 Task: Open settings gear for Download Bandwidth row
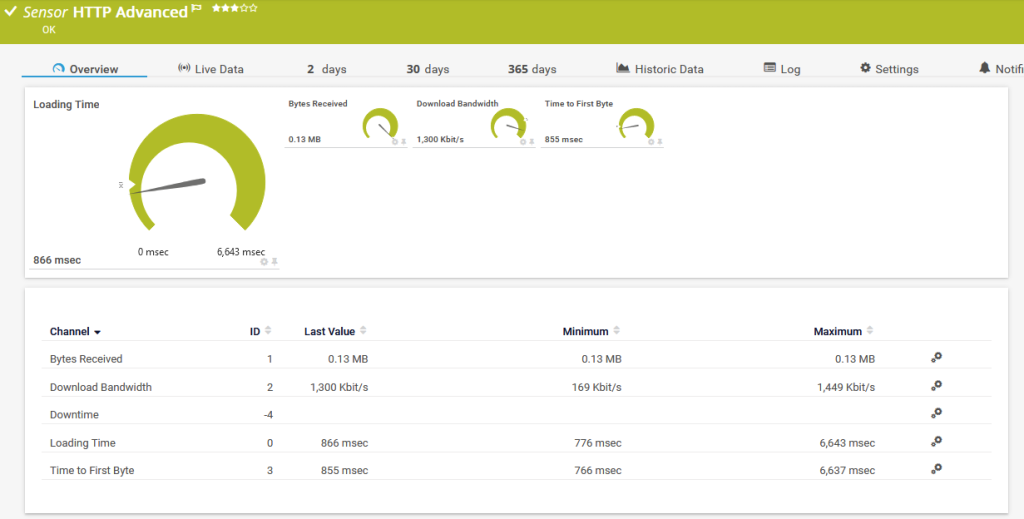pos(936,386)
